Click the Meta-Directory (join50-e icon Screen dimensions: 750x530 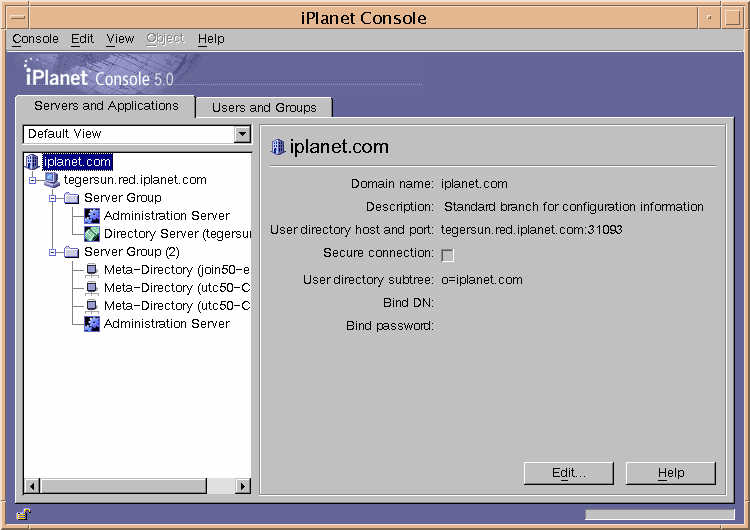tap(92, 270)
